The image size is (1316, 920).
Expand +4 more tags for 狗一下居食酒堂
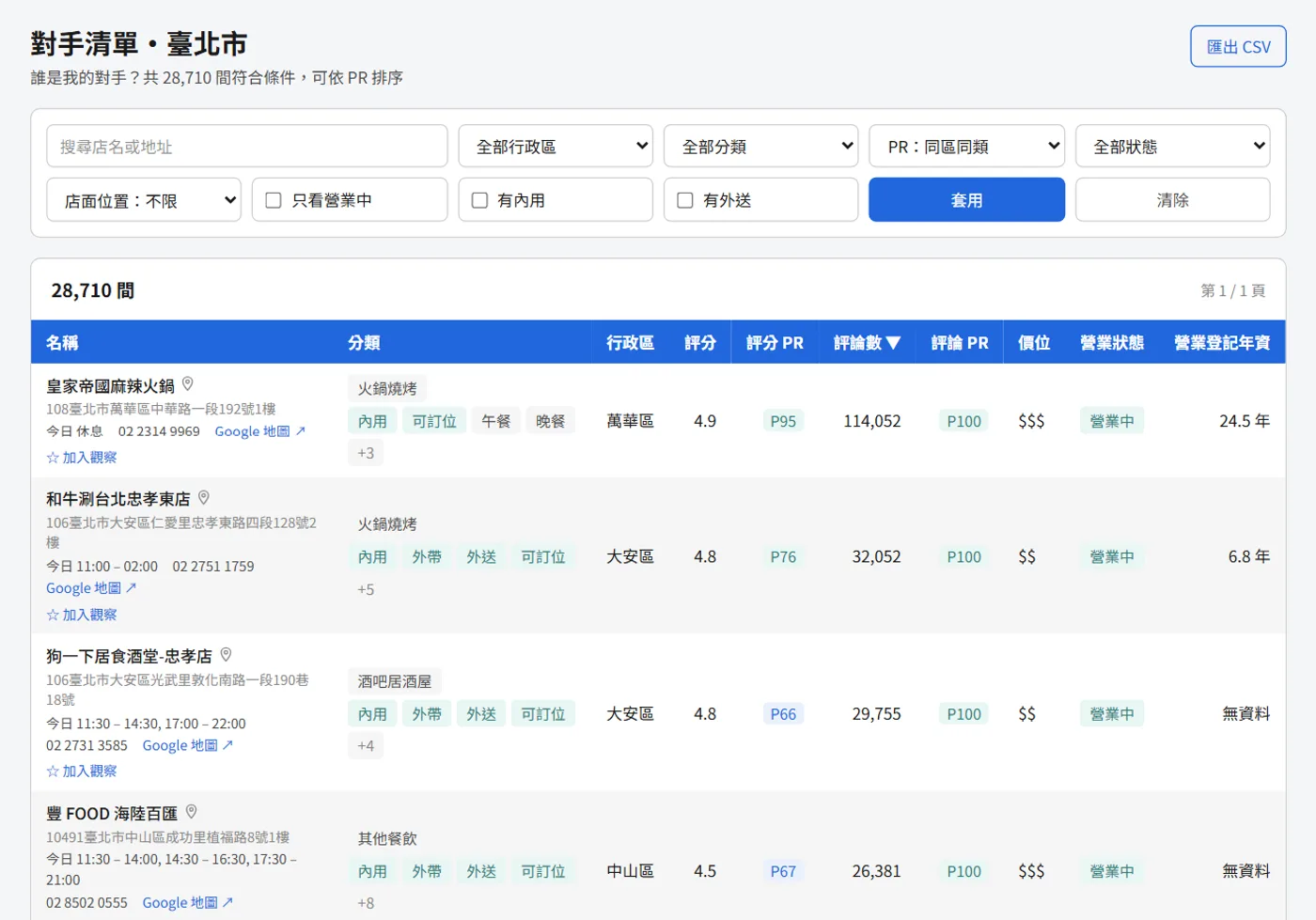click(x=366, y=746)
